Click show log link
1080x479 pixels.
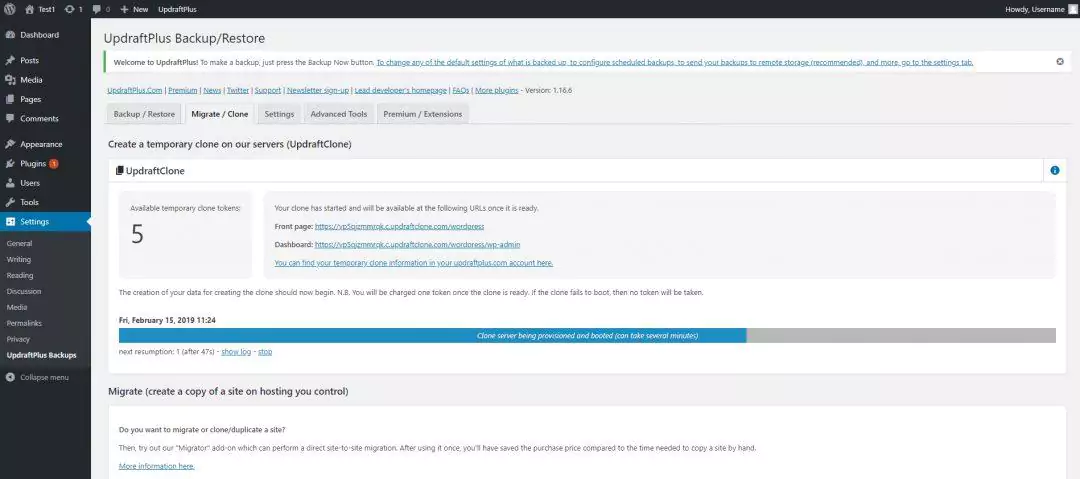(x=236, y=351)
